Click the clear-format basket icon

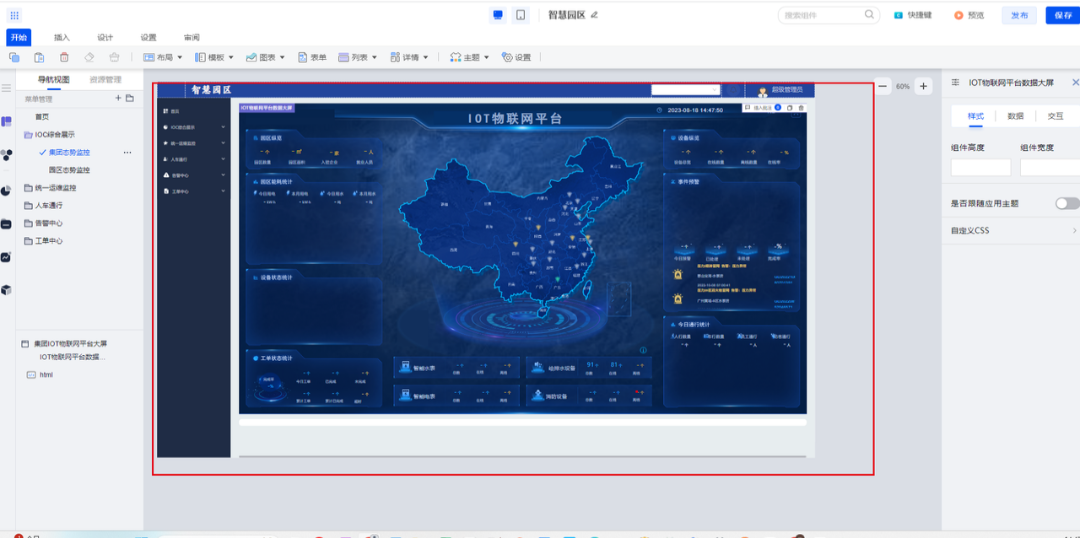(x=114, y=57)
